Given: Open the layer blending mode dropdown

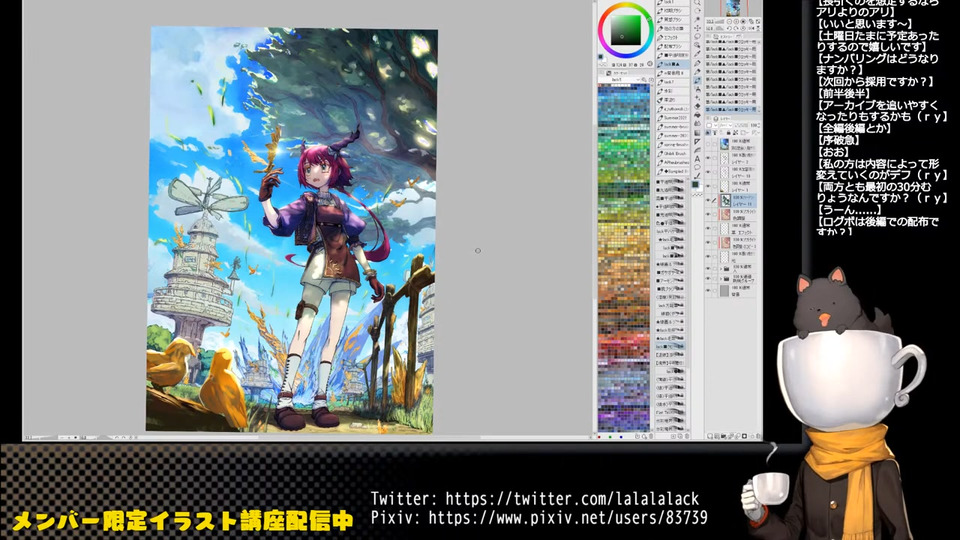Looking at the screenshot, I should click(726, 125).
